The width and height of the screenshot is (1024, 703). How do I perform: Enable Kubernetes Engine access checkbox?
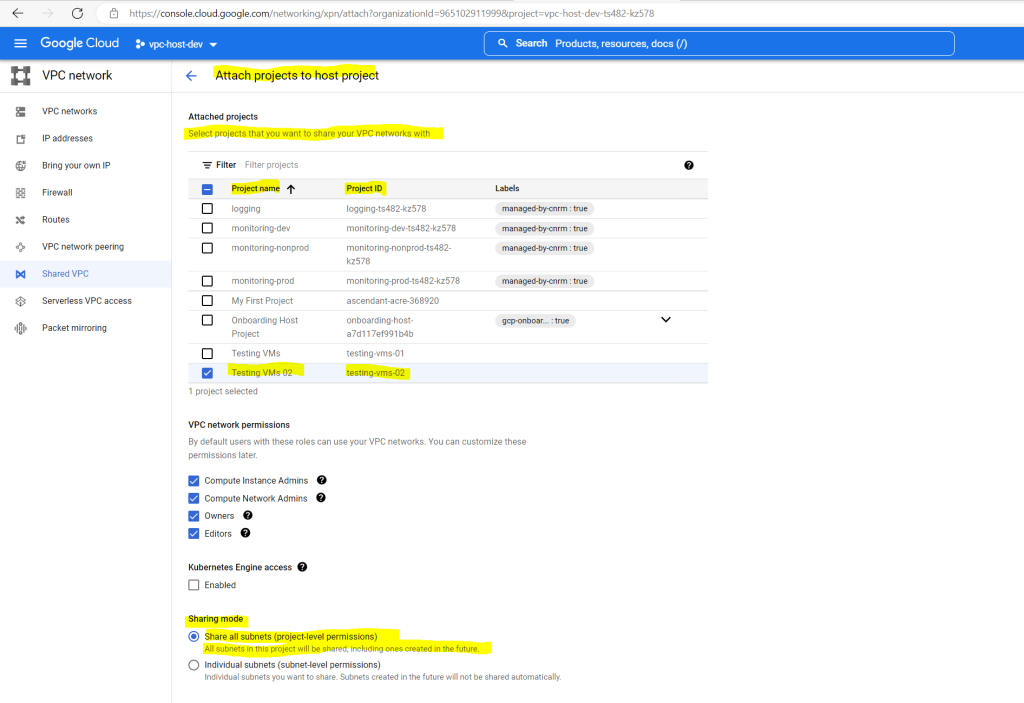pyautogui.click(x=193, y=585)
